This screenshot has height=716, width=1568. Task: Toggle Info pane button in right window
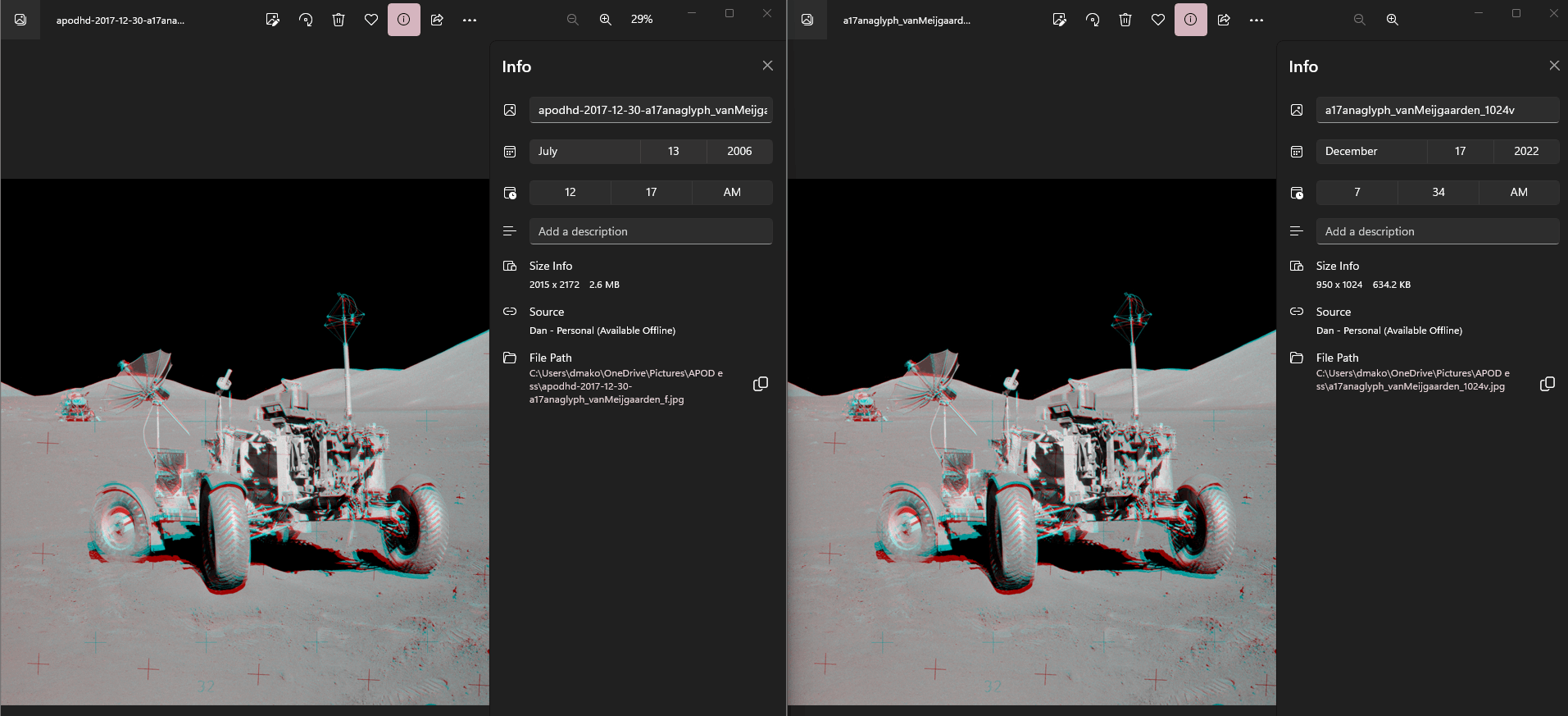(x=1191, y=20)
